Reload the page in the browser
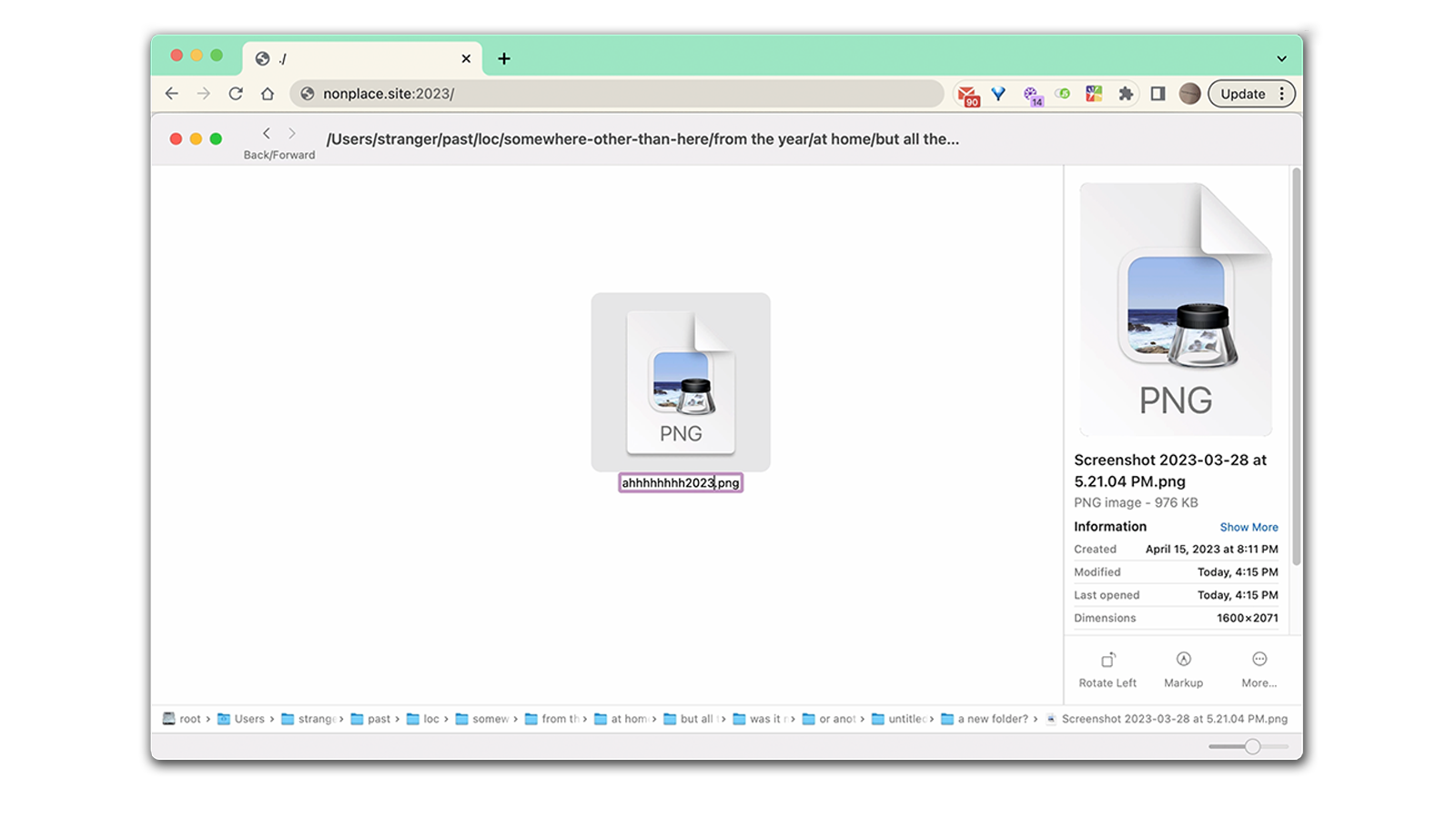The image size is (1456, 819). [236, 94]
